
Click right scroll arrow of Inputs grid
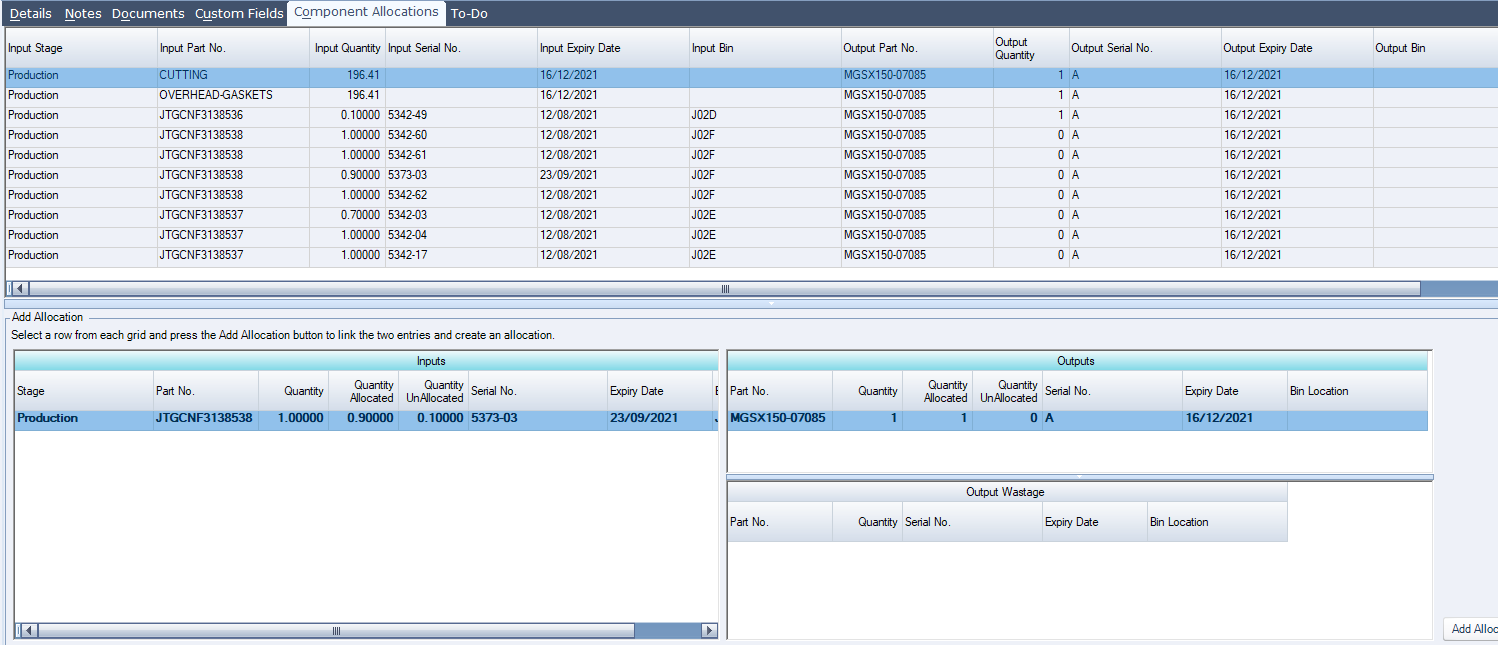point(710,631)
